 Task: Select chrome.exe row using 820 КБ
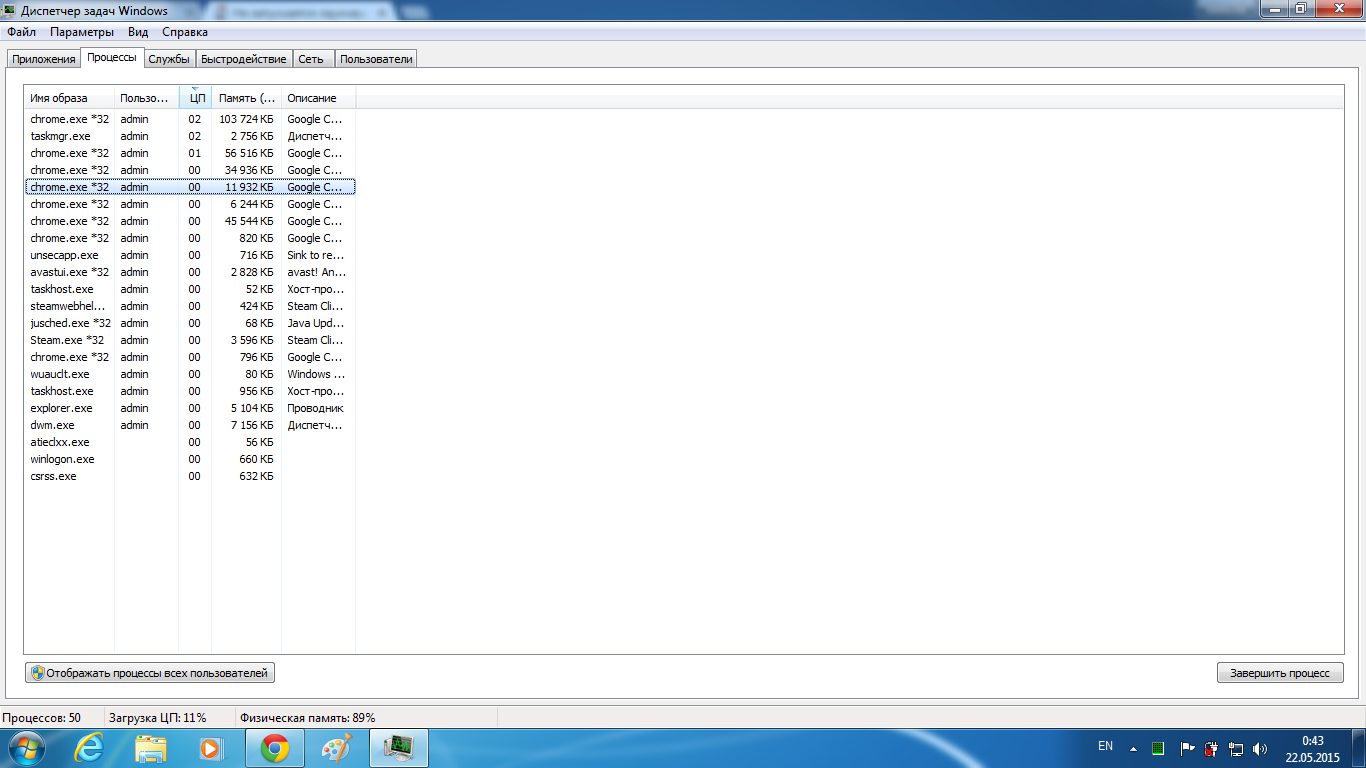click(190, 238)
